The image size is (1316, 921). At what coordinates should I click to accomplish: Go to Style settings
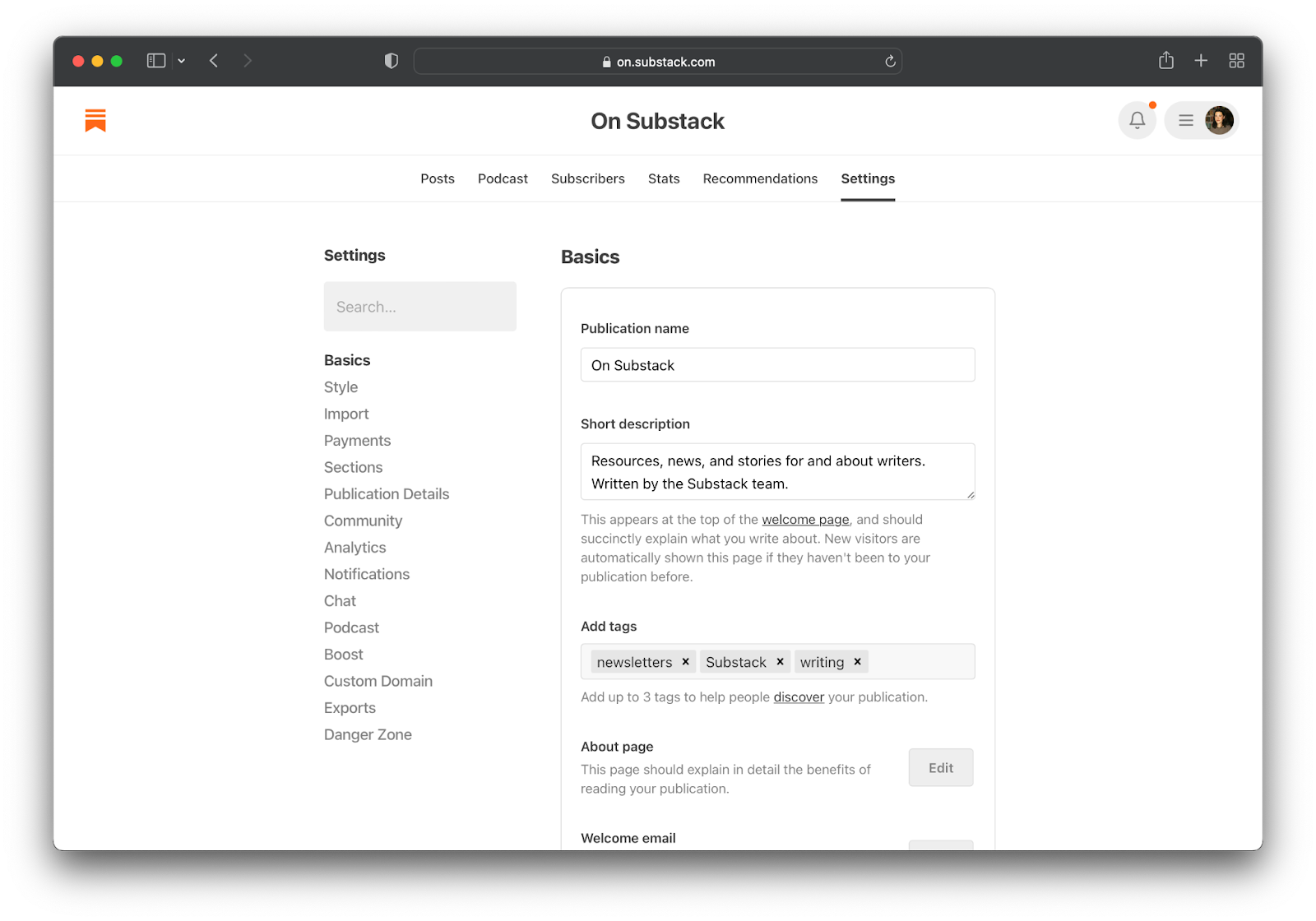341,387
